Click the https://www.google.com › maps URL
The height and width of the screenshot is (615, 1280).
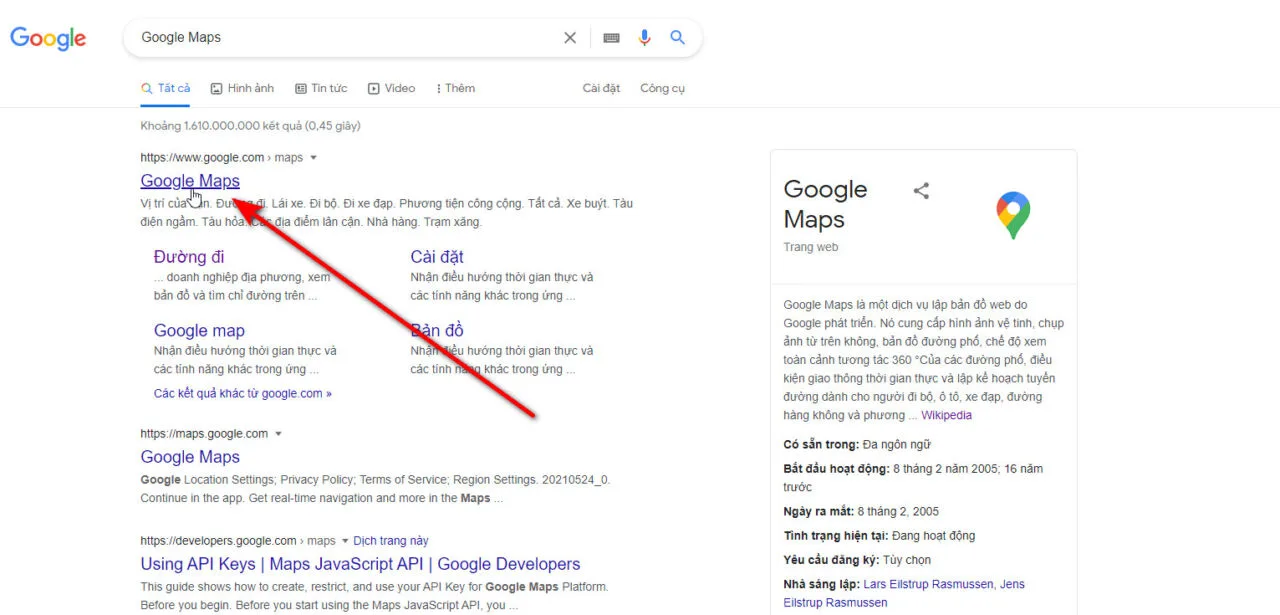pos(222,158)
